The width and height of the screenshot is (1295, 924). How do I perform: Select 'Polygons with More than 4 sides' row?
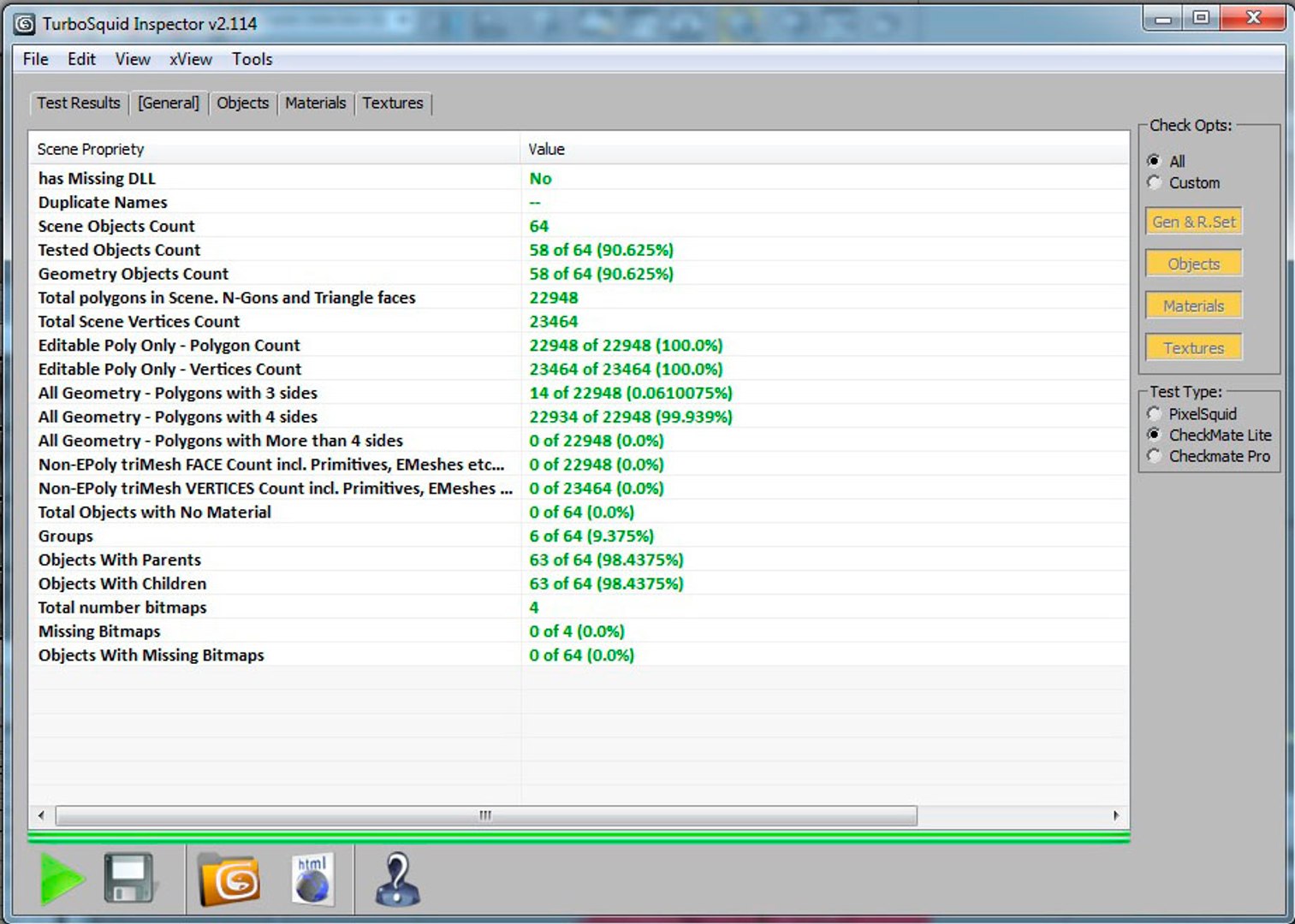point(579,441)
